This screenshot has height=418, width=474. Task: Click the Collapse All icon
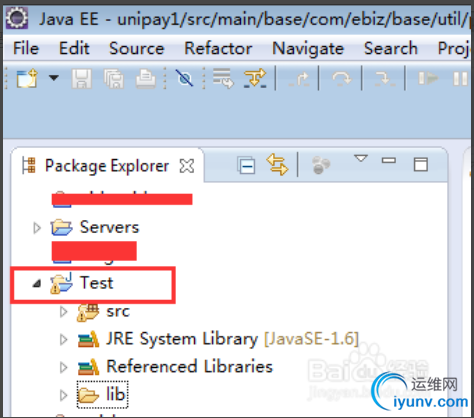point(246,165)
